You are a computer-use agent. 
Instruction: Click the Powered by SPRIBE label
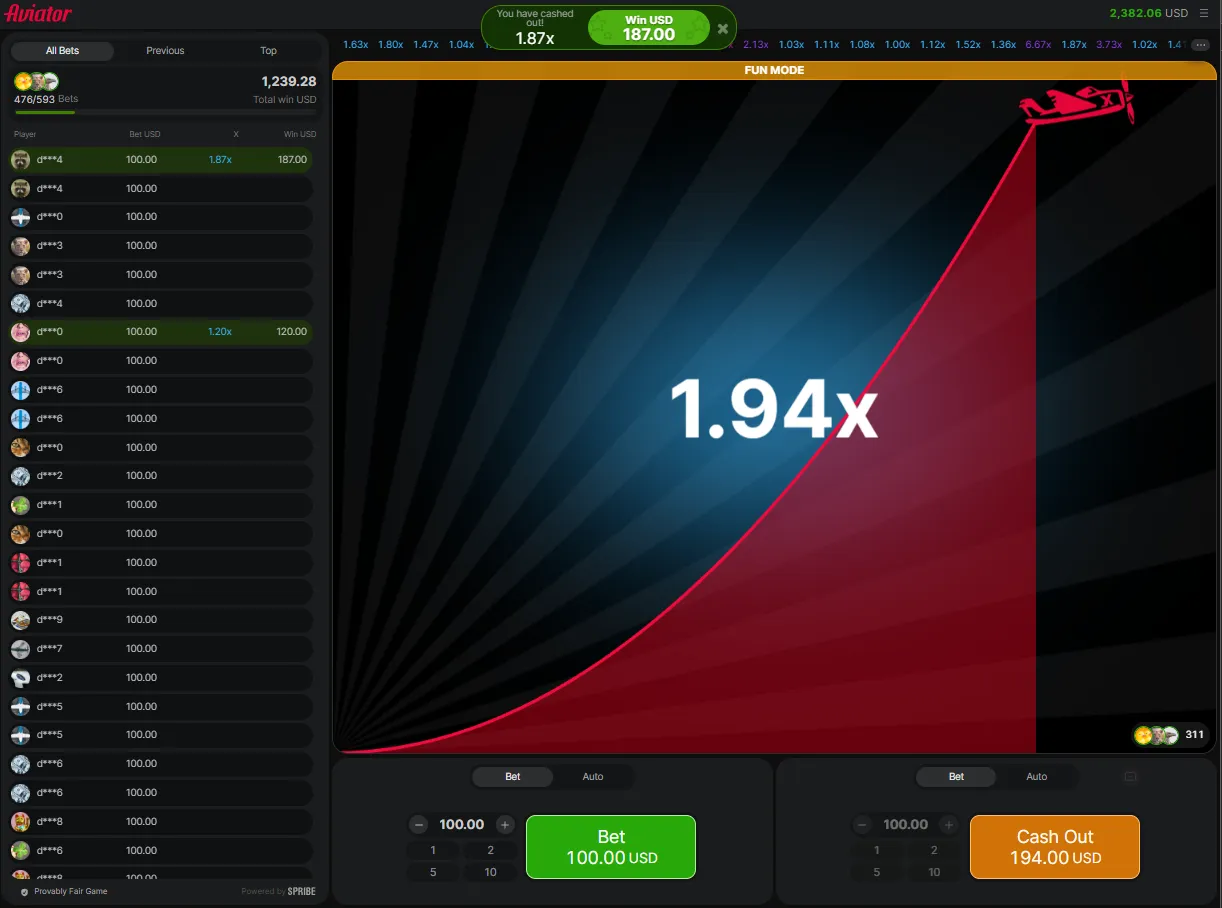pos(278,891)
